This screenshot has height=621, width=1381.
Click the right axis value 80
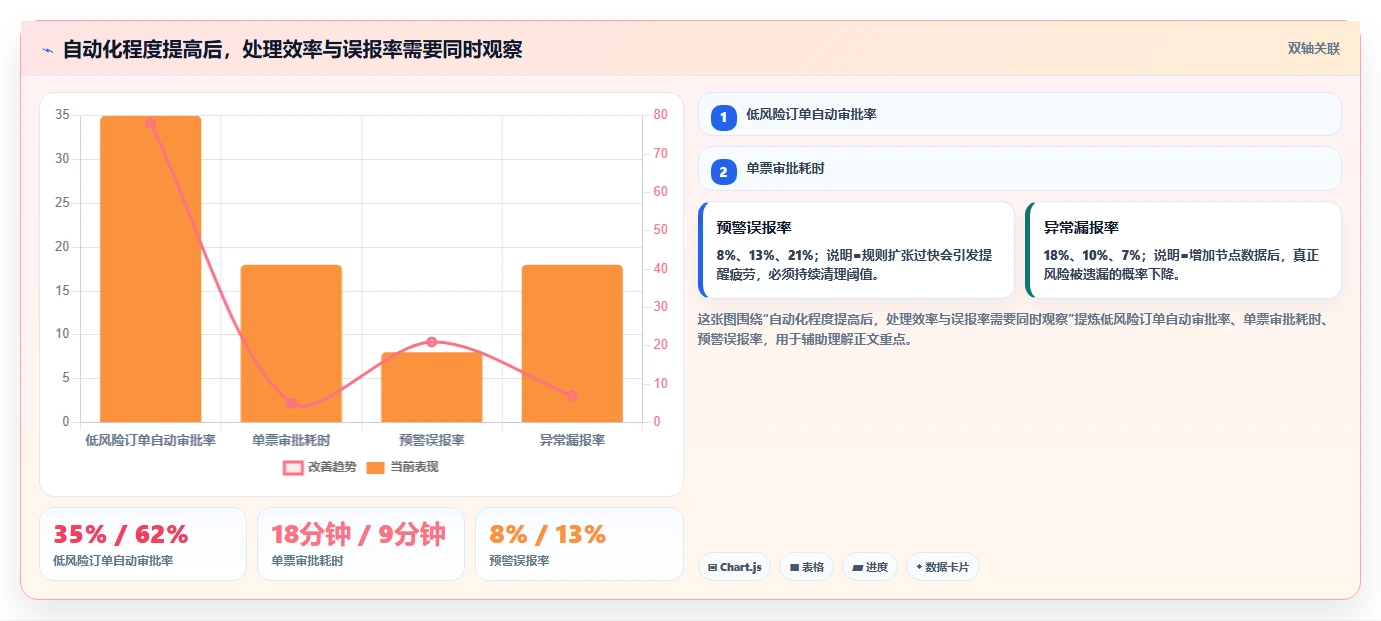coord(661,115)
